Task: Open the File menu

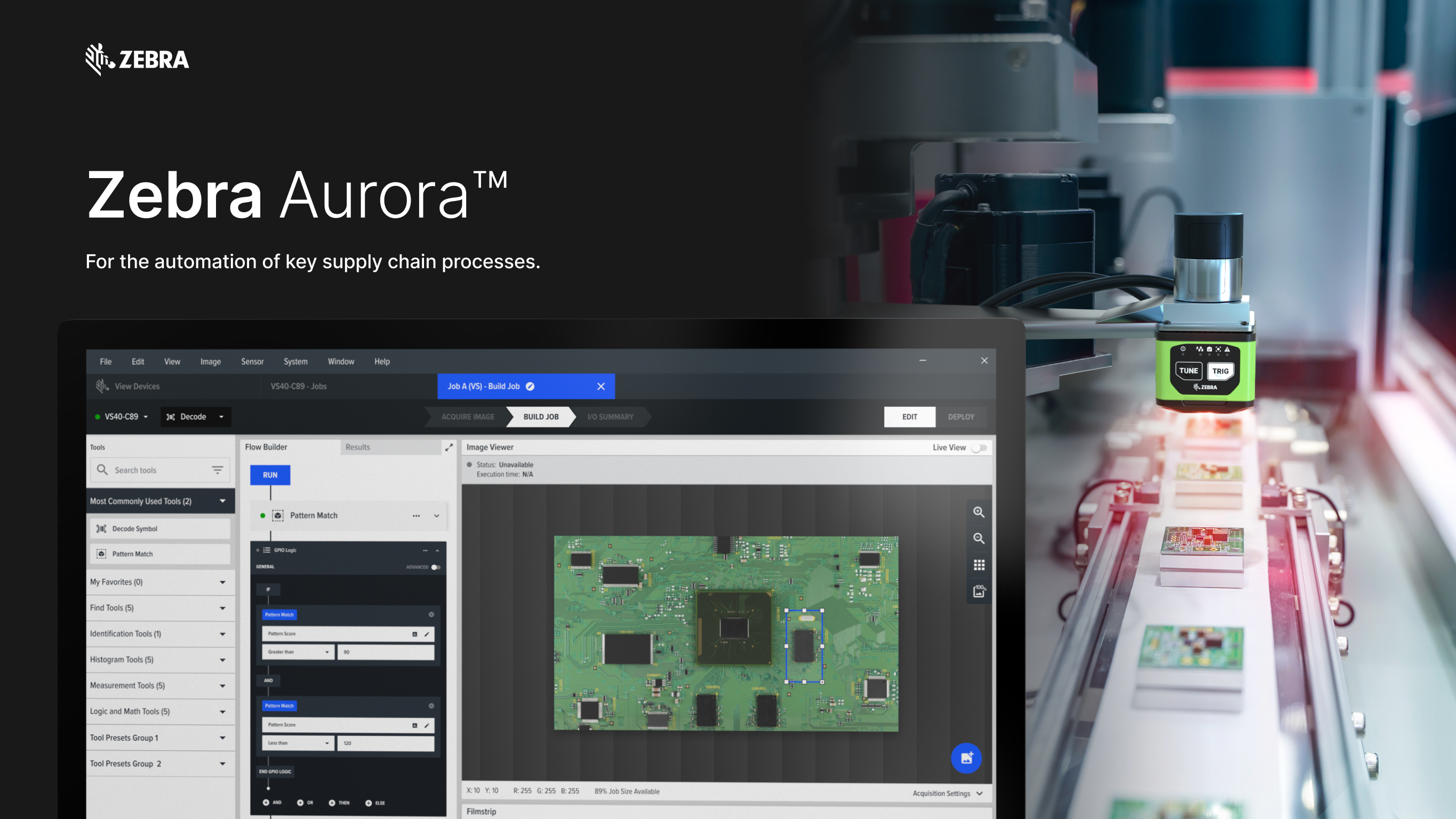Action: point(106,361)
